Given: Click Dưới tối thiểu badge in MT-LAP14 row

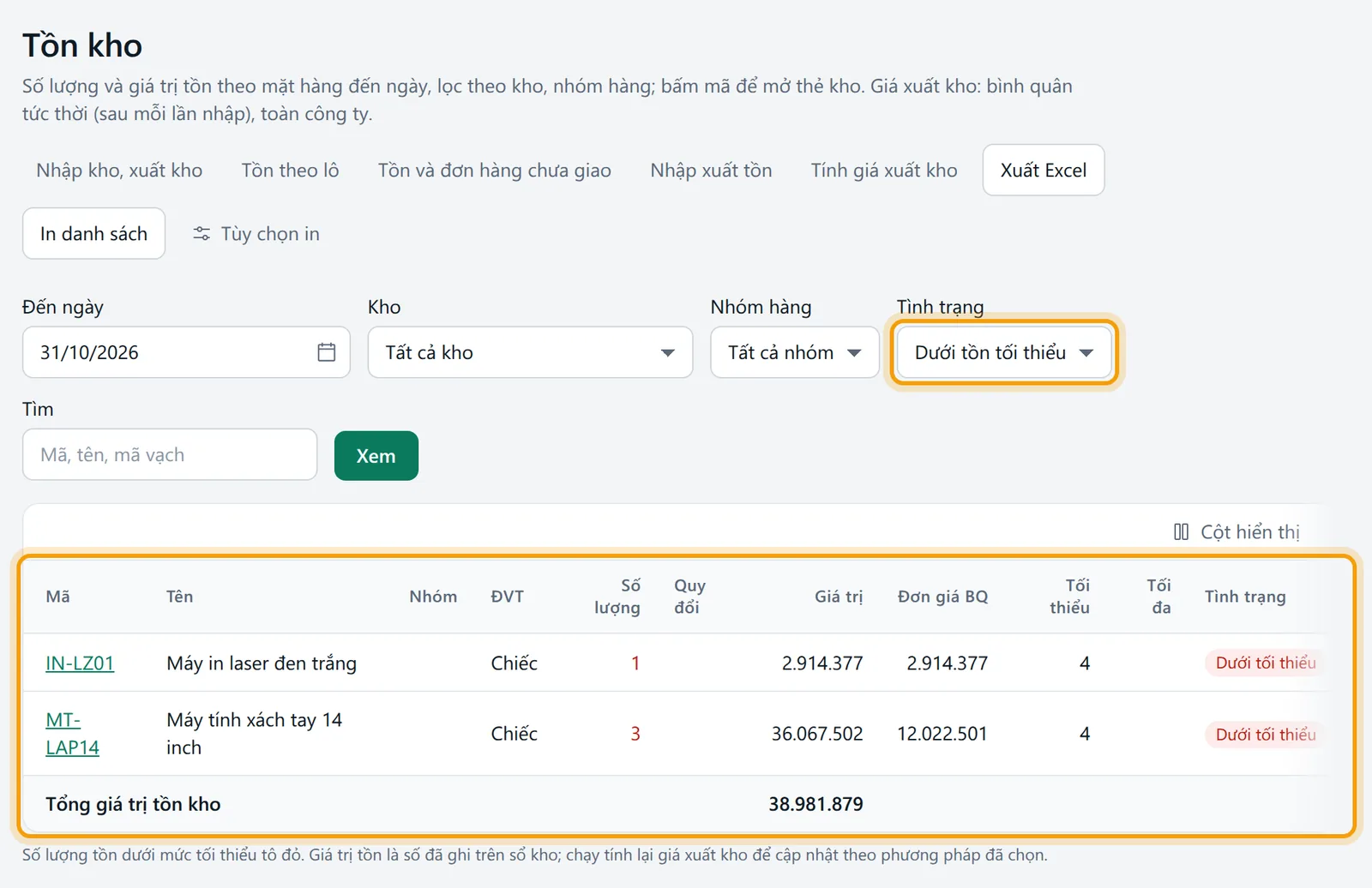Looking at the screenshot, I should pyautogui.click(x=1265, y=735).
